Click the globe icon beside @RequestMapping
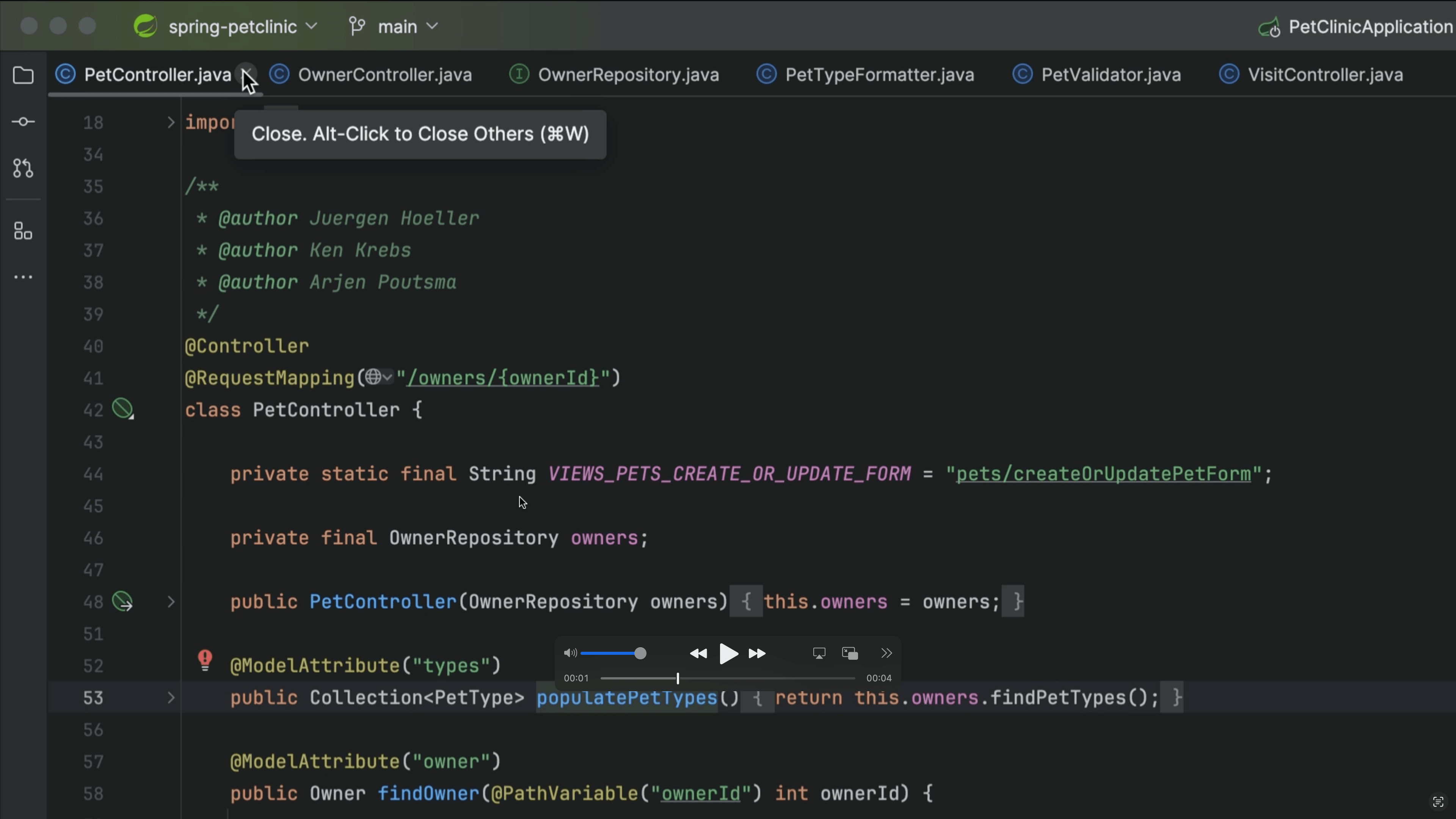Screen dimensions: 1456x819 [x=374, y=377]
